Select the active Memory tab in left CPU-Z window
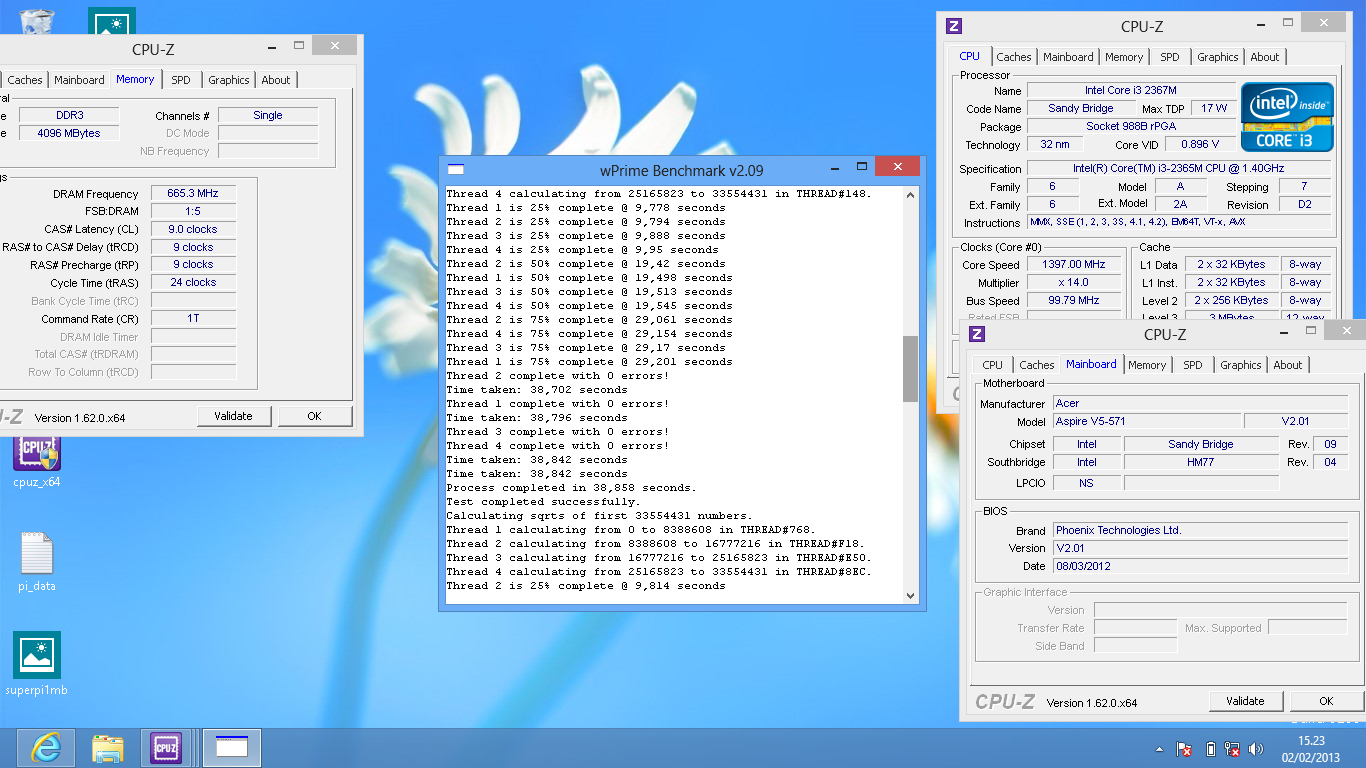Image resolution: width=1366 pixels, height=768 pixels. click(x=135, y=79)
